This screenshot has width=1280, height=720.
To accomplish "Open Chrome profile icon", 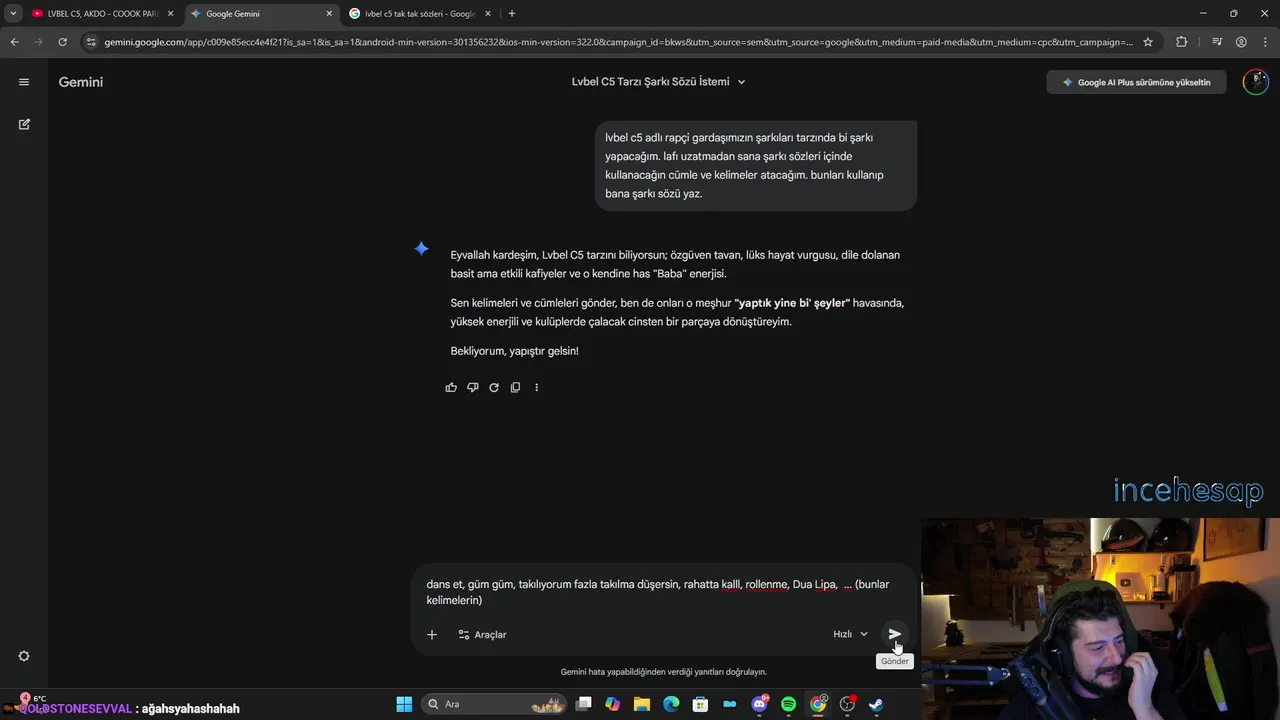I will coord(1241,42).
